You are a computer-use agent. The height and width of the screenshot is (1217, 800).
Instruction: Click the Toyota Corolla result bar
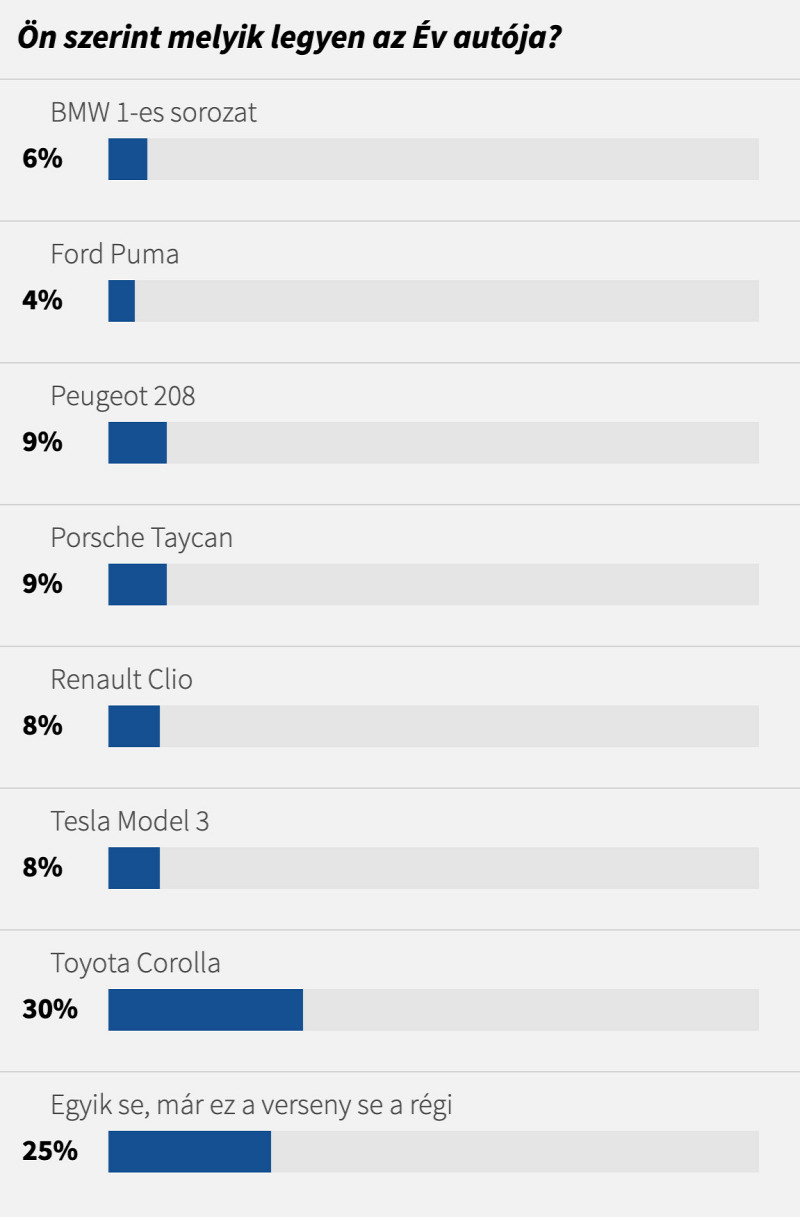pos(433,1011)
